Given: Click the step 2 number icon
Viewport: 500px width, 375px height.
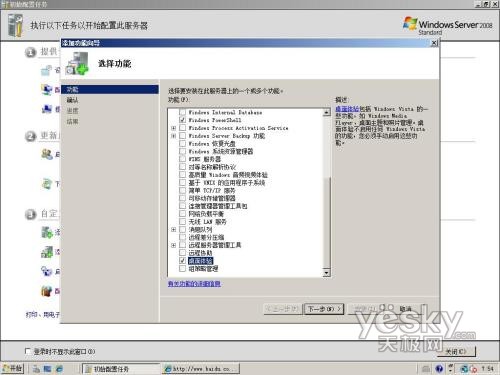Looking at the screenshot, I should click(30, 136).
